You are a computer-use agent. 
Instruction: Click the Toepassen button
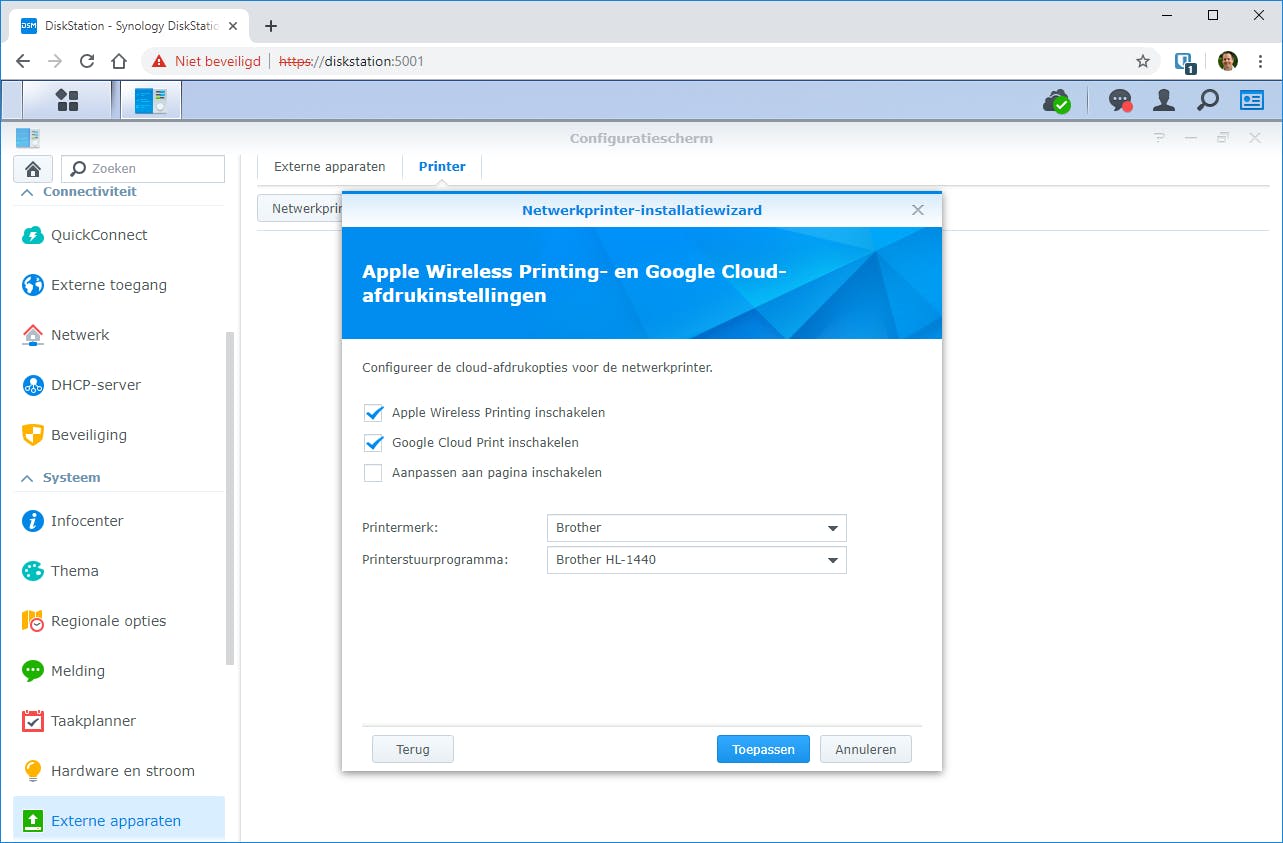click(x=762, y=748)
